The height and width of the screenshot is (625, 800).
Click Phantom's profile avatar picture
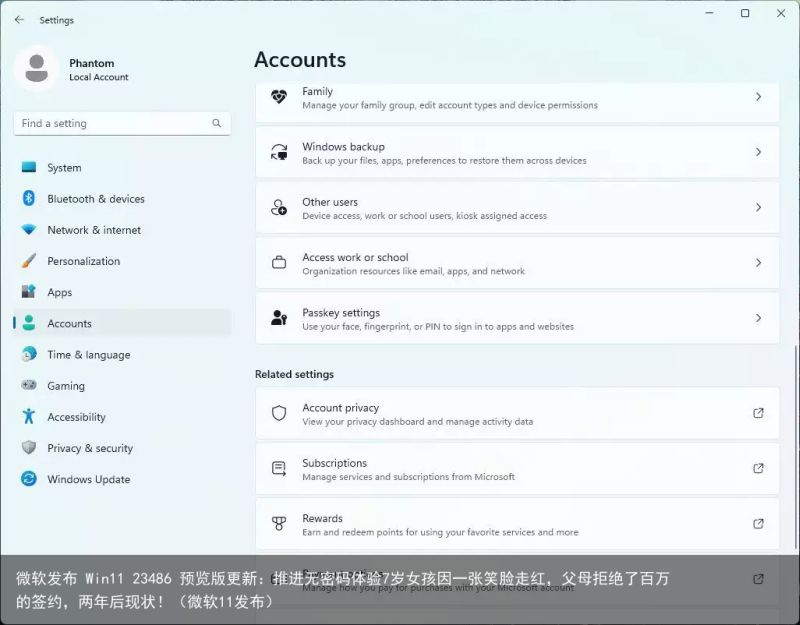pyautogui.click(x=37, y=69)
